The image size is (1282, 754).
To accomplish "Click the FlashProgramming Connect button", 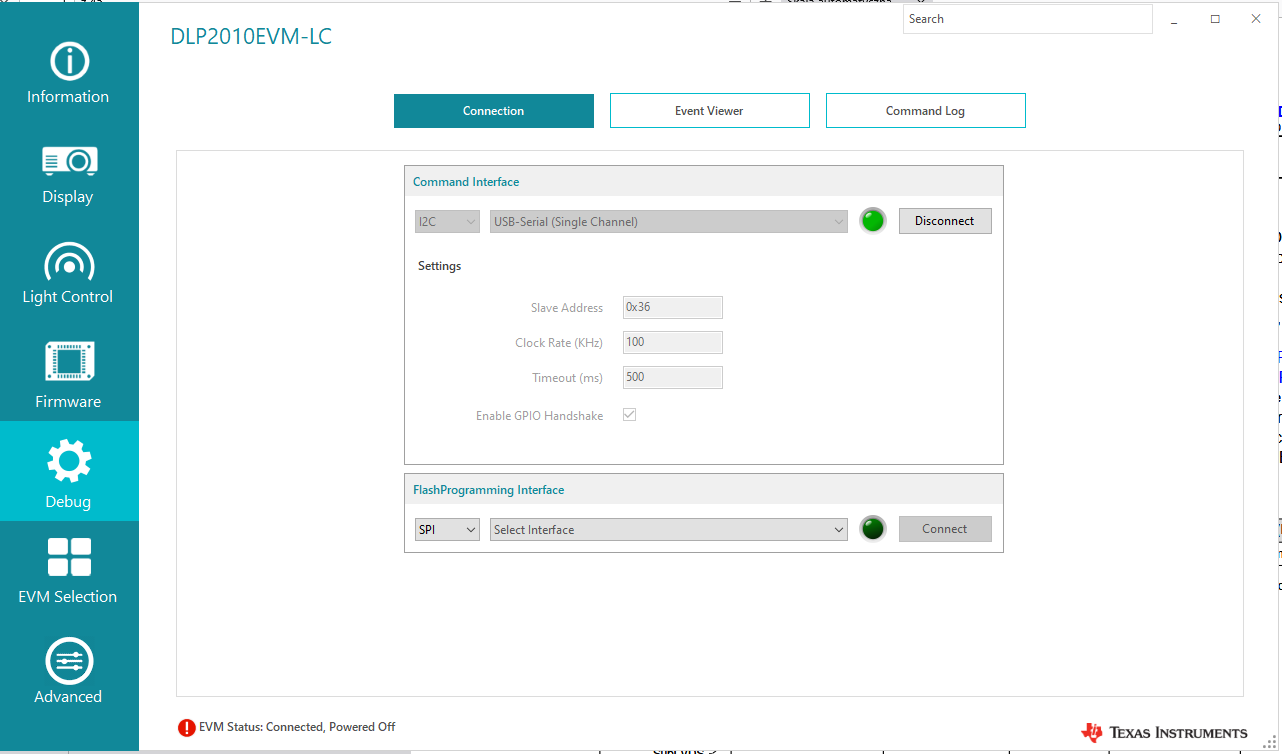I will 945,529.
